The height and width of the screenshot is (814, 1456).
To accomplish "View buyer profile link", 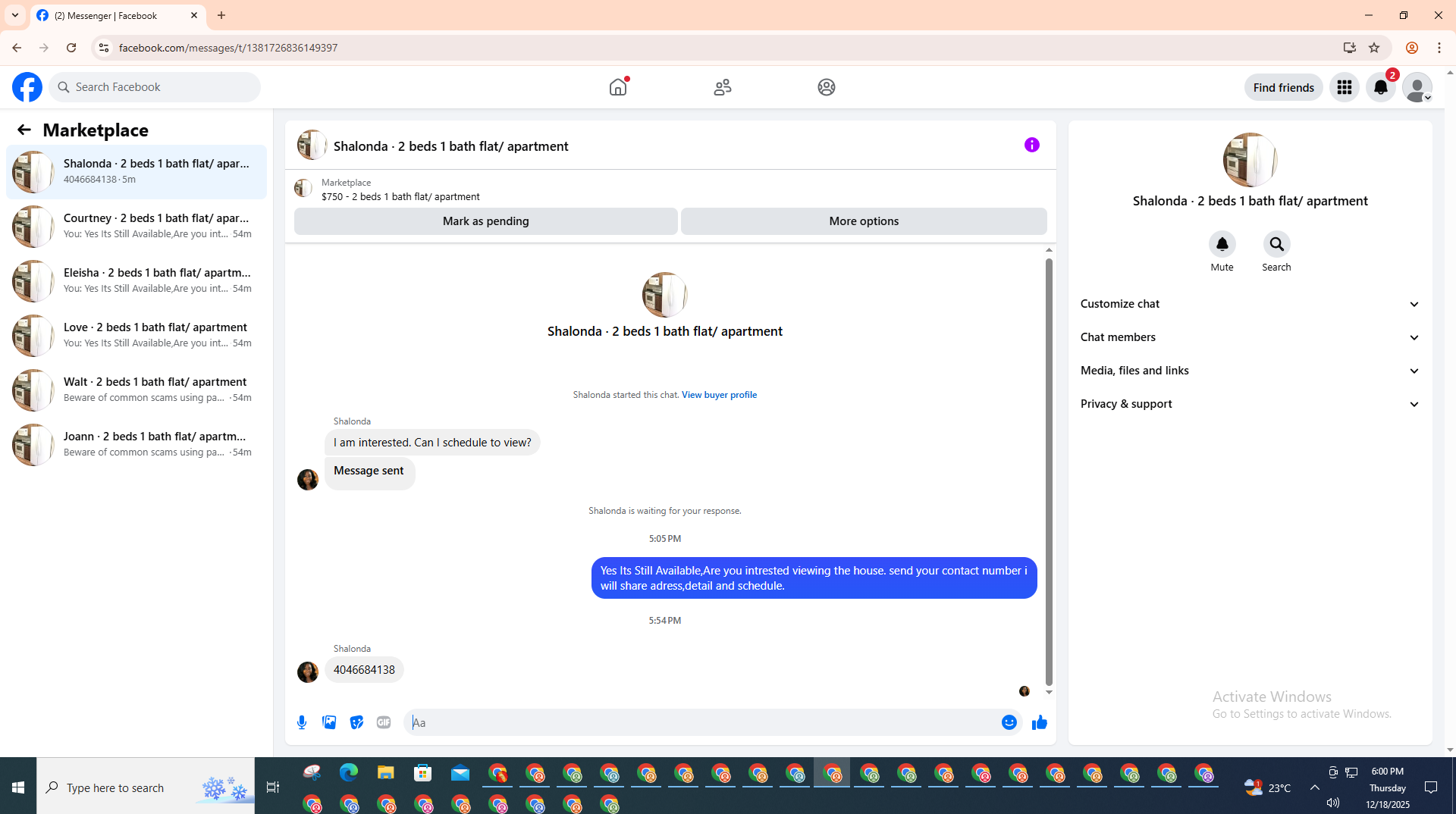I will click(x=719, y=395).
